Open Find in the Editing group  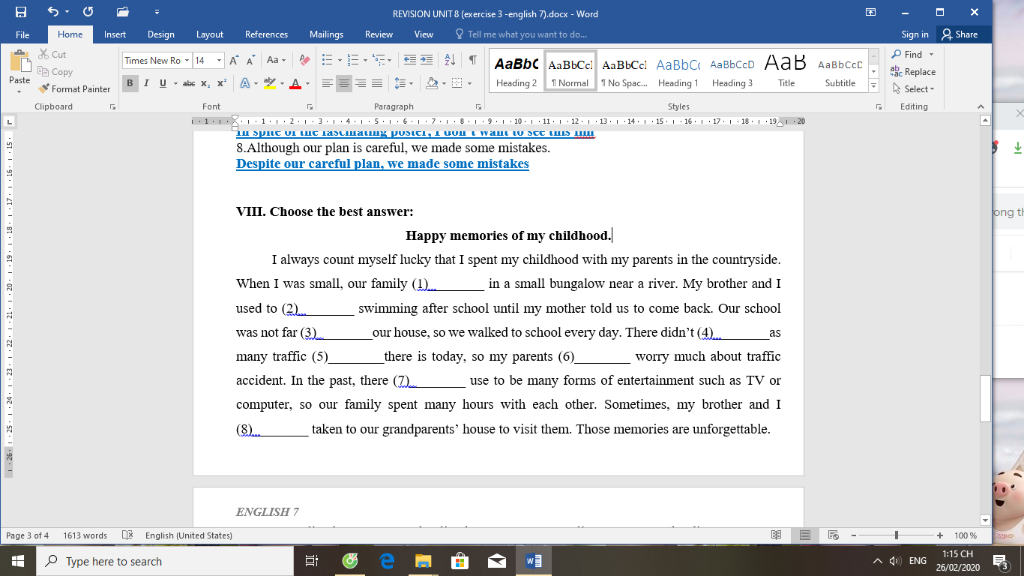point(906,54)
